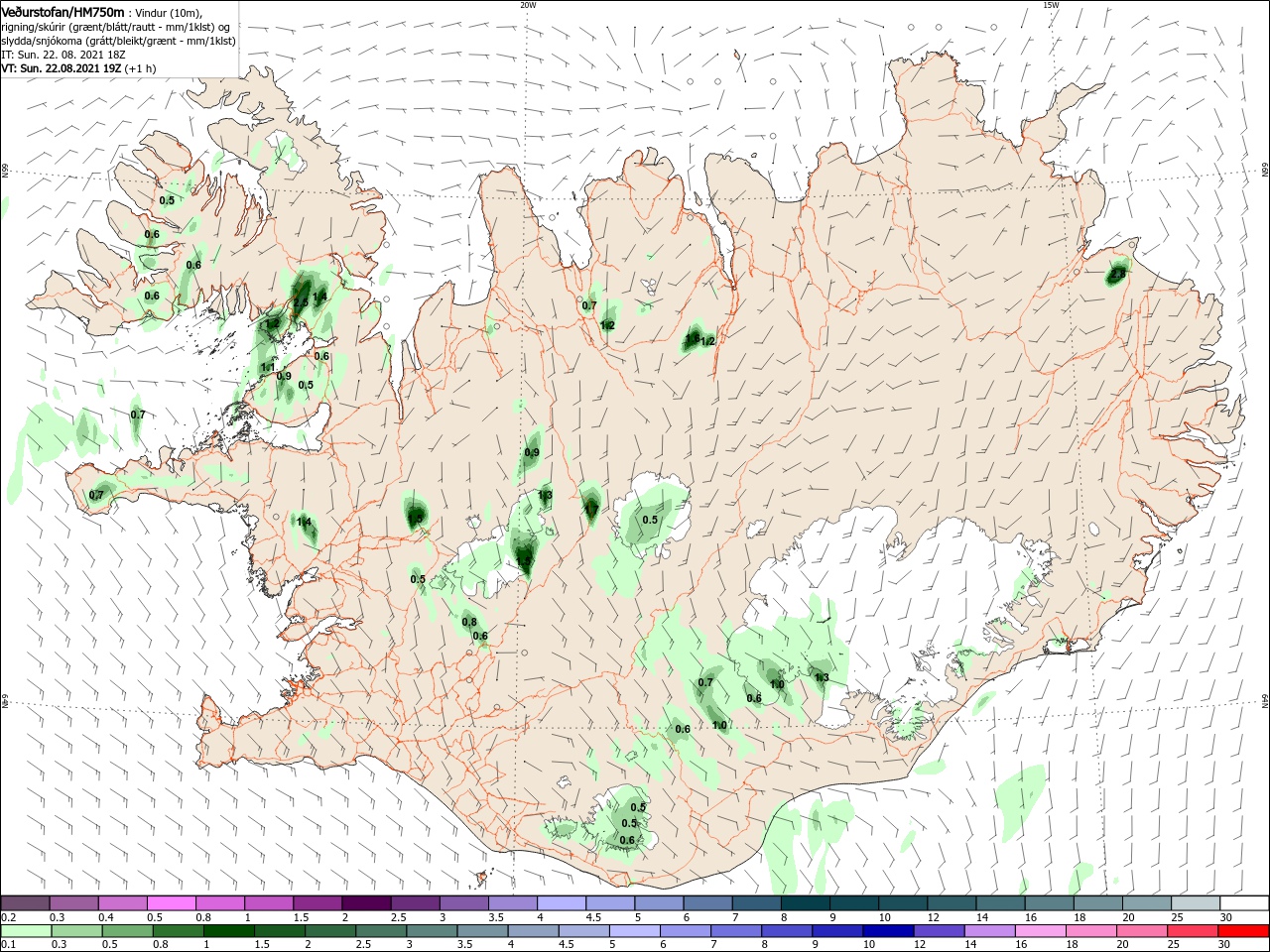Click the 'VT: Sun. 22.08.2021 19Z' valid time line
Screen dimensions: 1270x952
(x=62, y=68)
